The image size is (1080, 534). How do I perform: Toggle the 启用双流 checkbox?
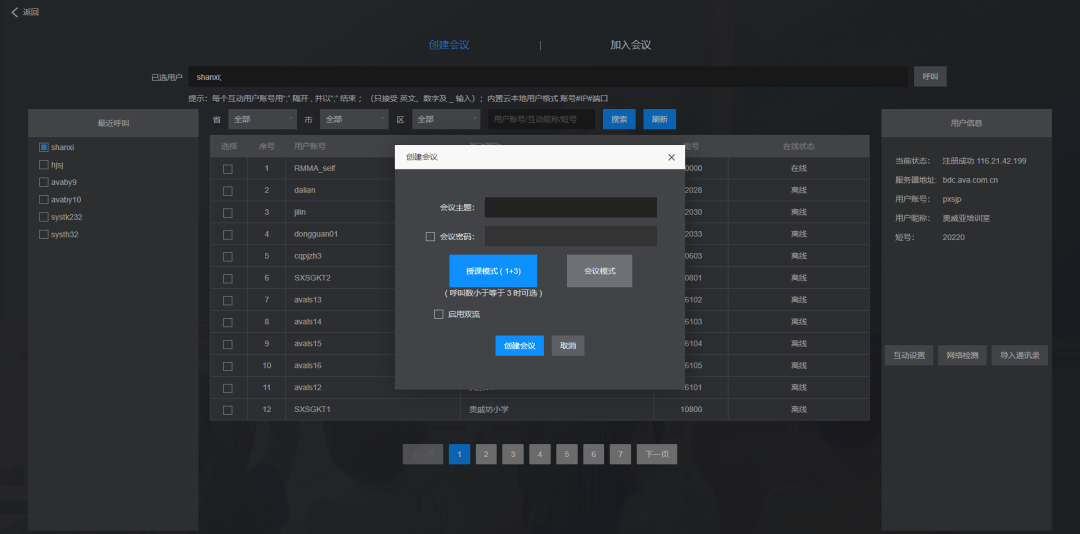[x=438, y=314]
